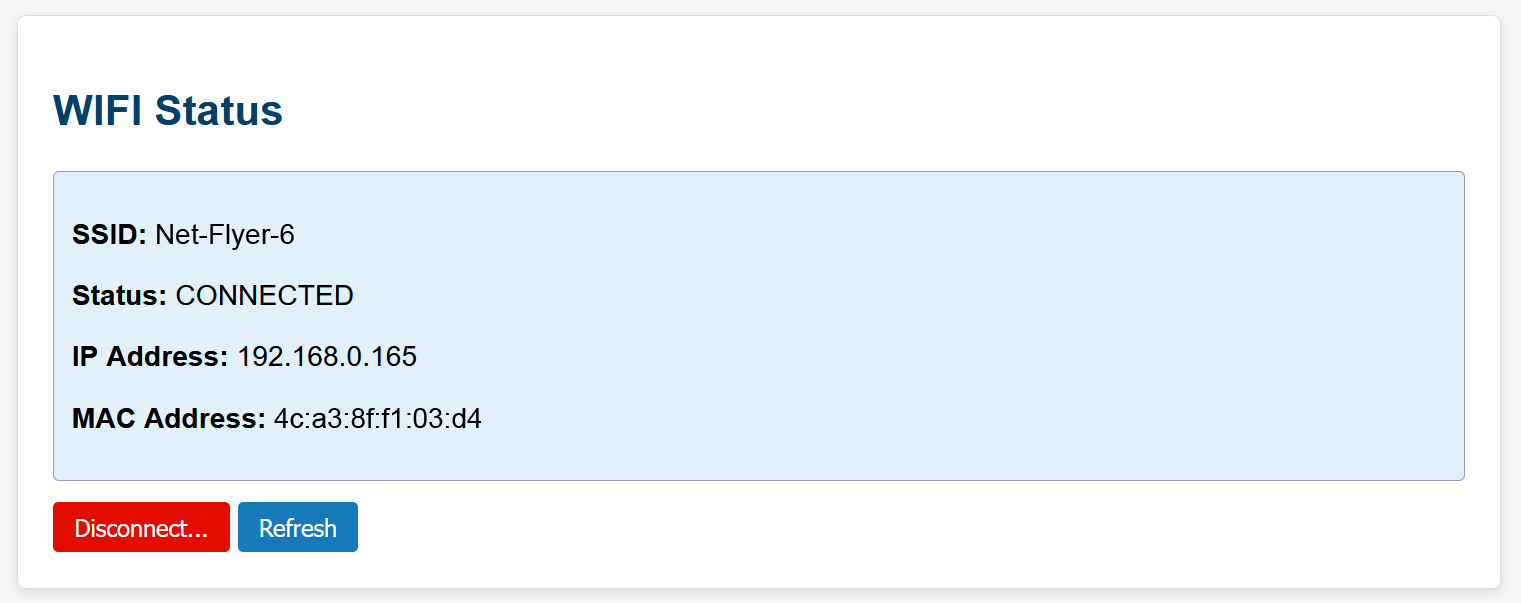Click the bold MAC Address: label
The image size is (1521, 603).
[169, 418]
